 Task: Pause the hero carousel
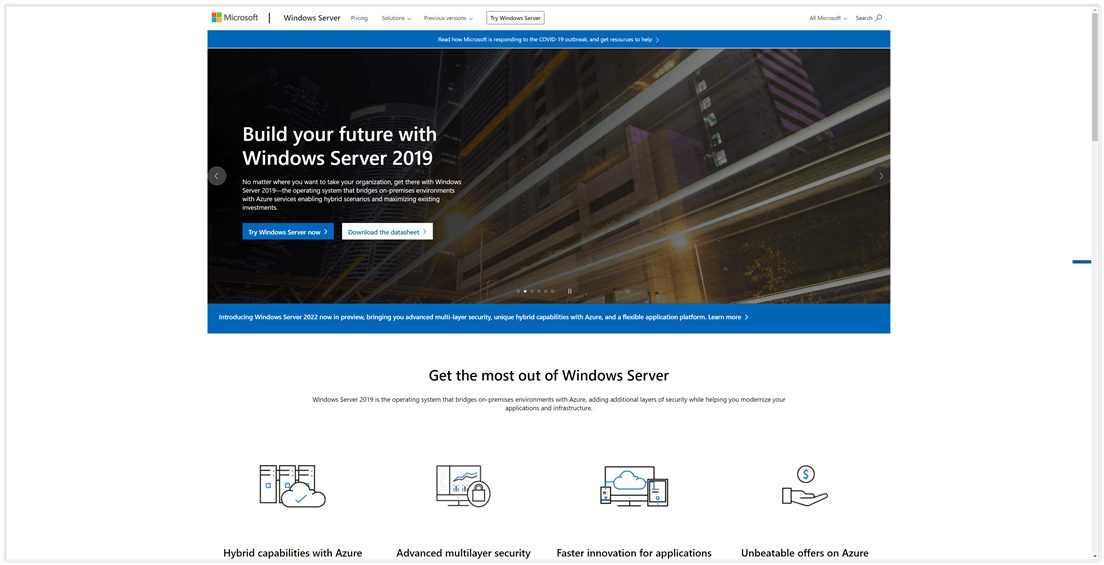pyautogui.click(x=570, y=291)
